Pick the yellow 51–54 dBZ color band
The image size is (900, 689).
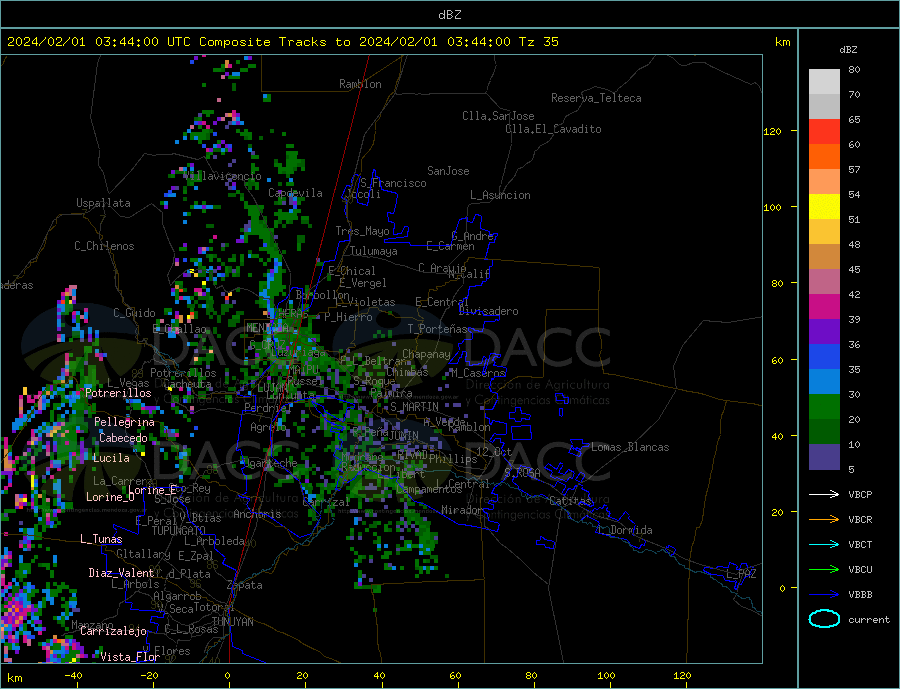(824, 207)
